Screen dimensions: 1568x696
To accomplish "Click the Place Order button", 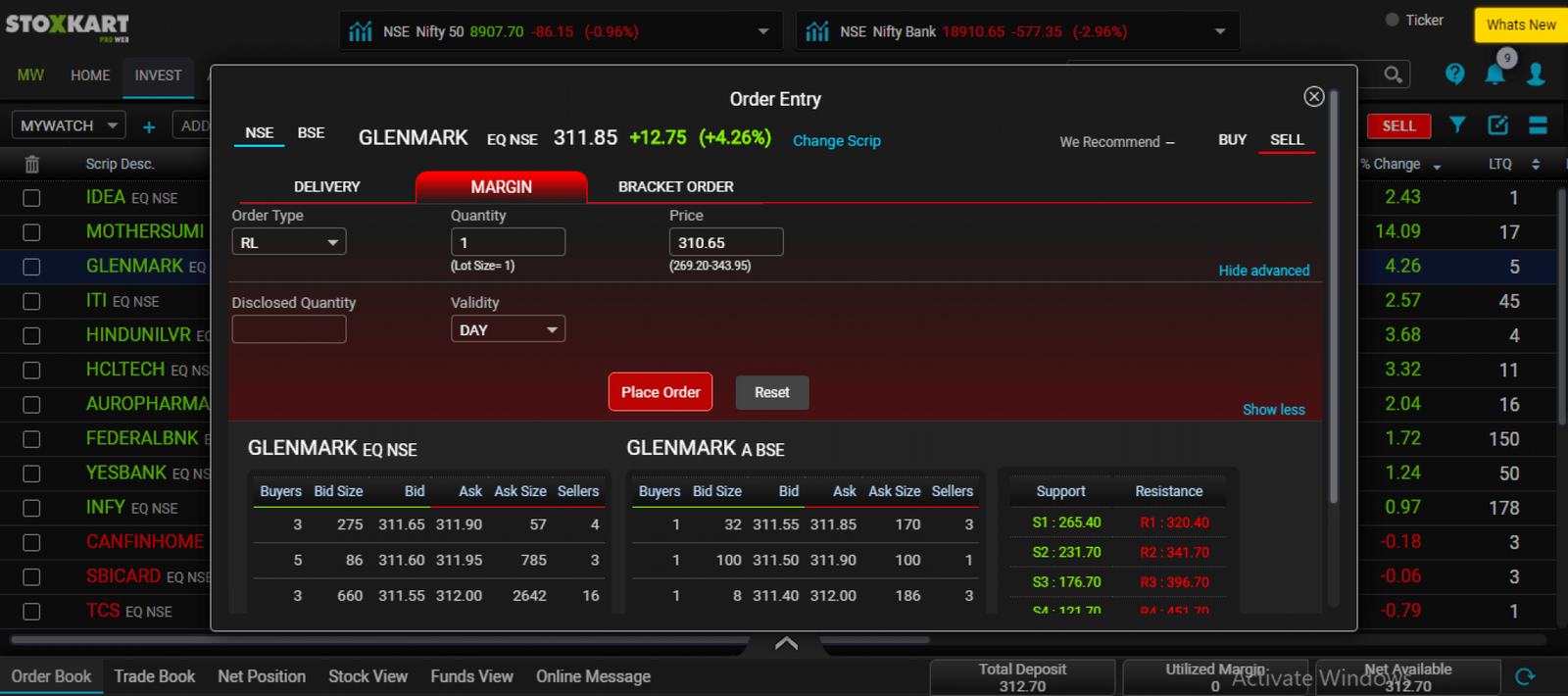I will [x=661, y=392].
